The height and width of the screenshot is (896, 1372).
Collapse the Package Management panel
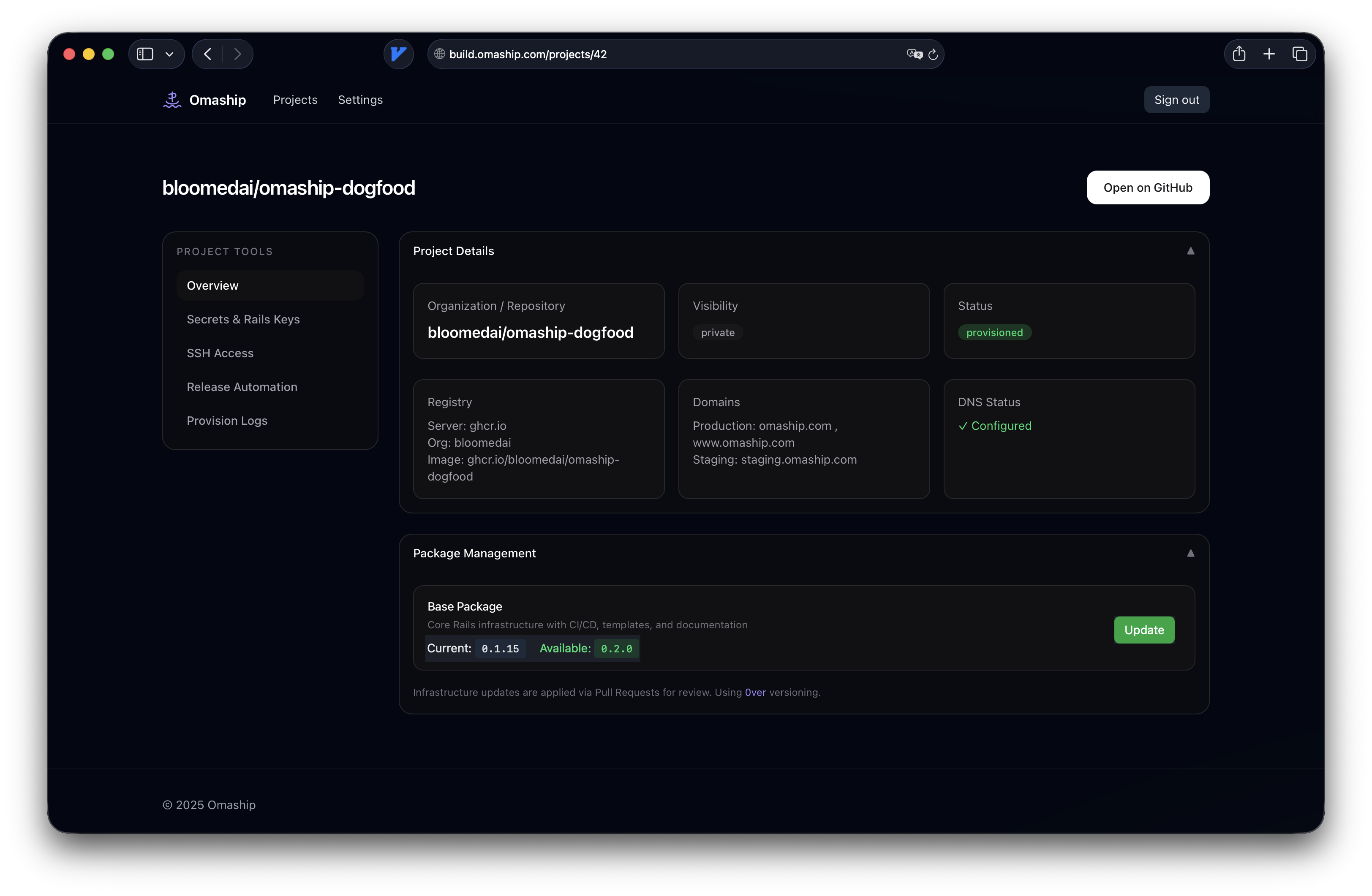(x=1190, y=553)
